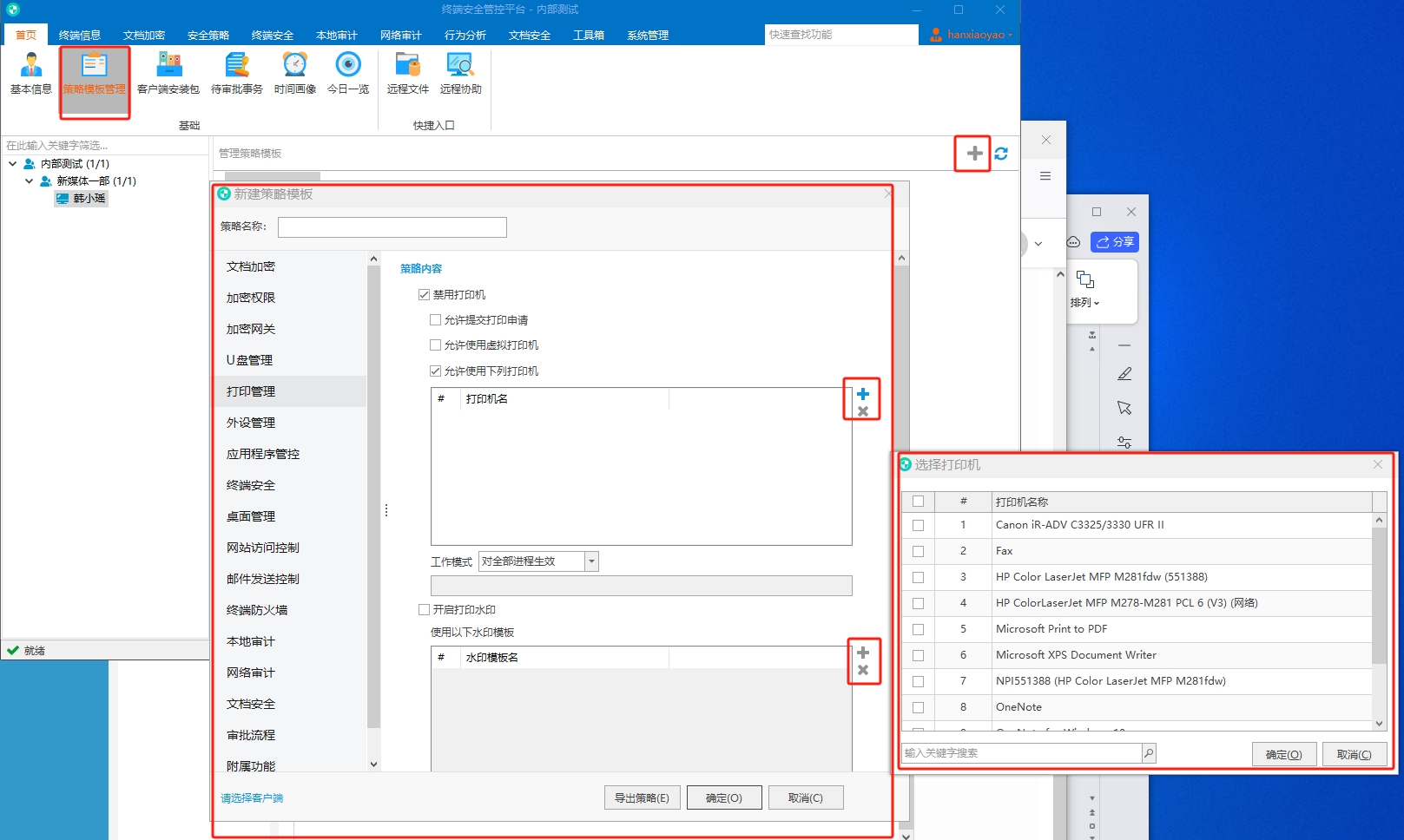Open 时间画像 ribbon icon

[295, 73]
